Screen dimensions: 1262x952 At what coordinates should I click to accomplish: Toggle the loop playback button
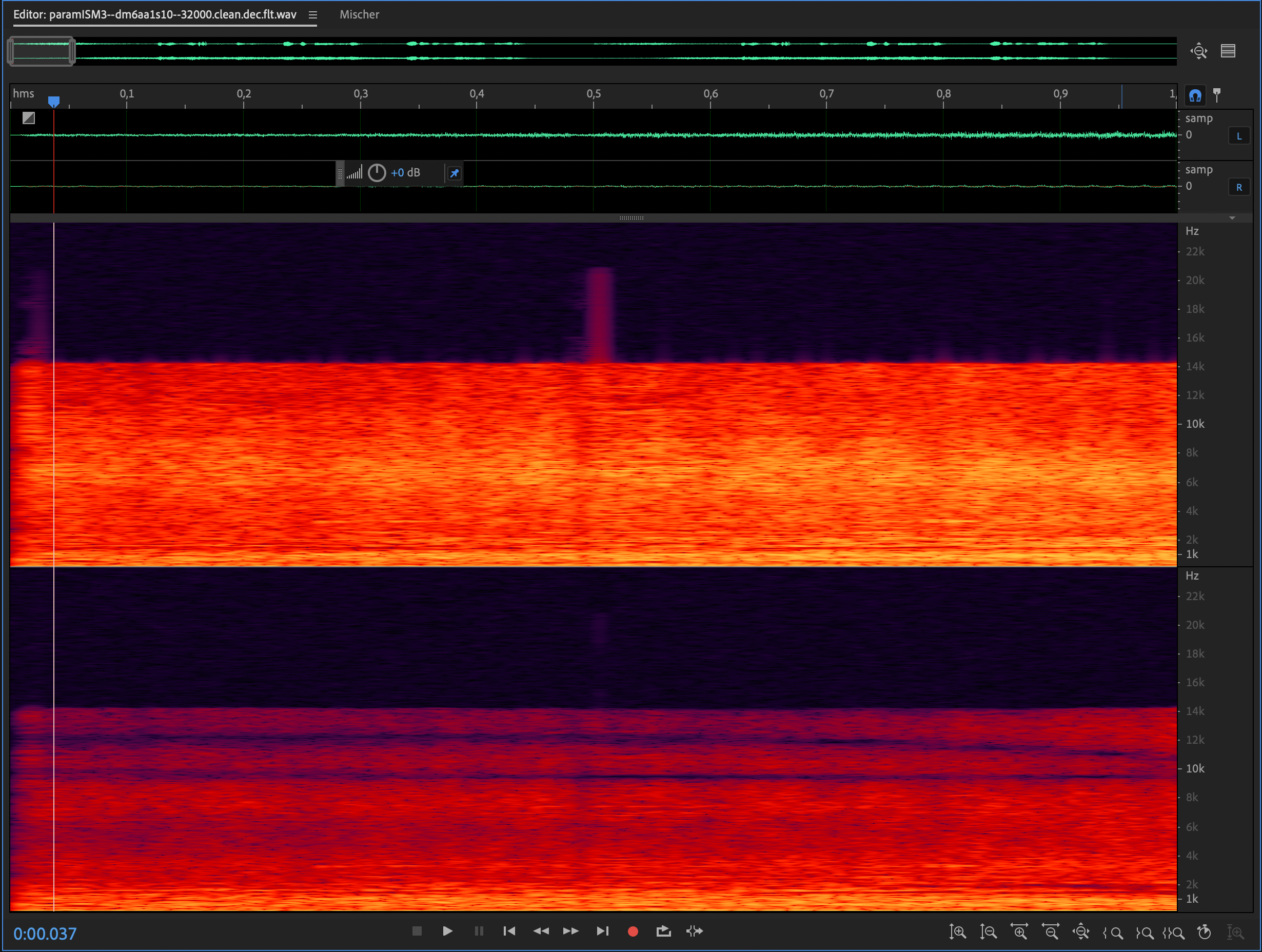coord(663,931)
